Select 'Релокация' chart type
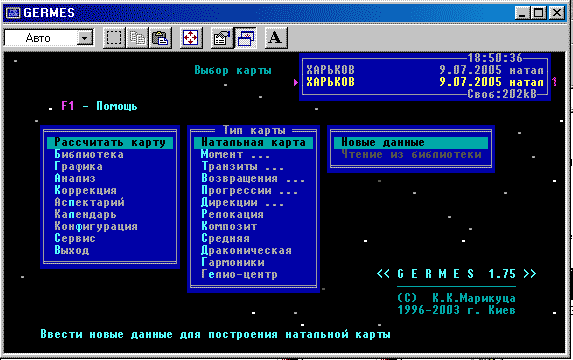Image resolution: width=573 pixels, height=360 pixels. click(x=232, y=215)
